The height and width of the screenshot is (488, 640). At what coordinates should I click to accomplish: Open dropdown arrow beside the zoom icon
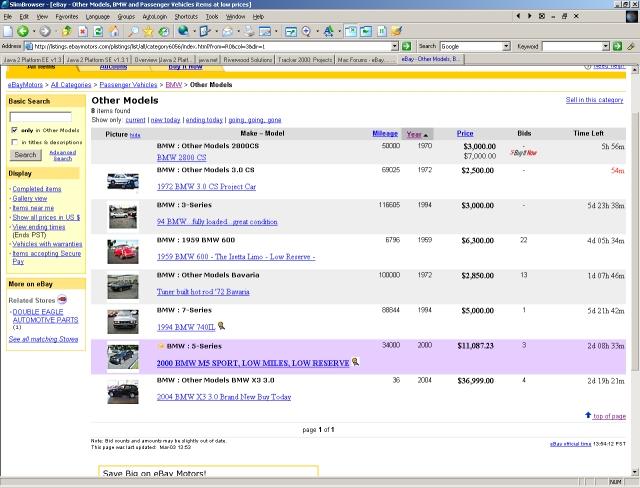tap(317, 31)
